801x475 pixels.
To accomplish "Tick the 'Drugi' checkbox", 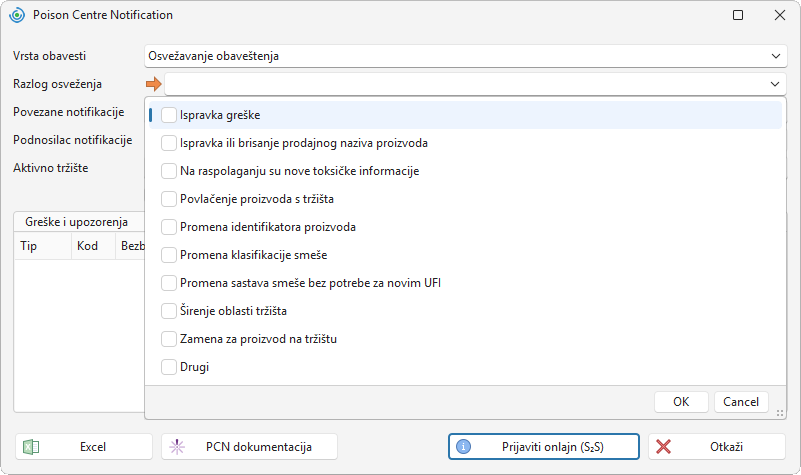I will (x=169, y=367).
